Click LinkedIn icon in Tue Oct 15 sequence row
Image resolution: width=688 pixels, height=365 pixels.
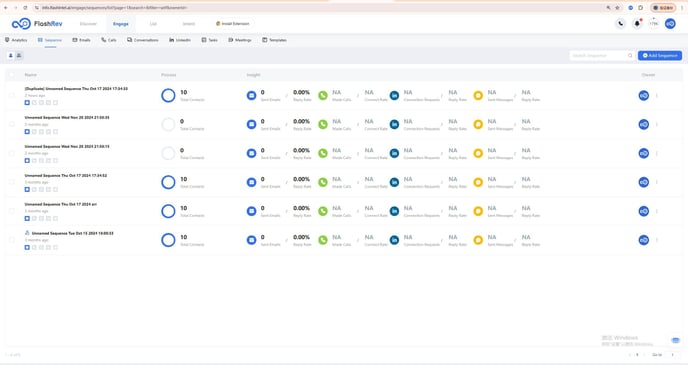tap(394, 240)
